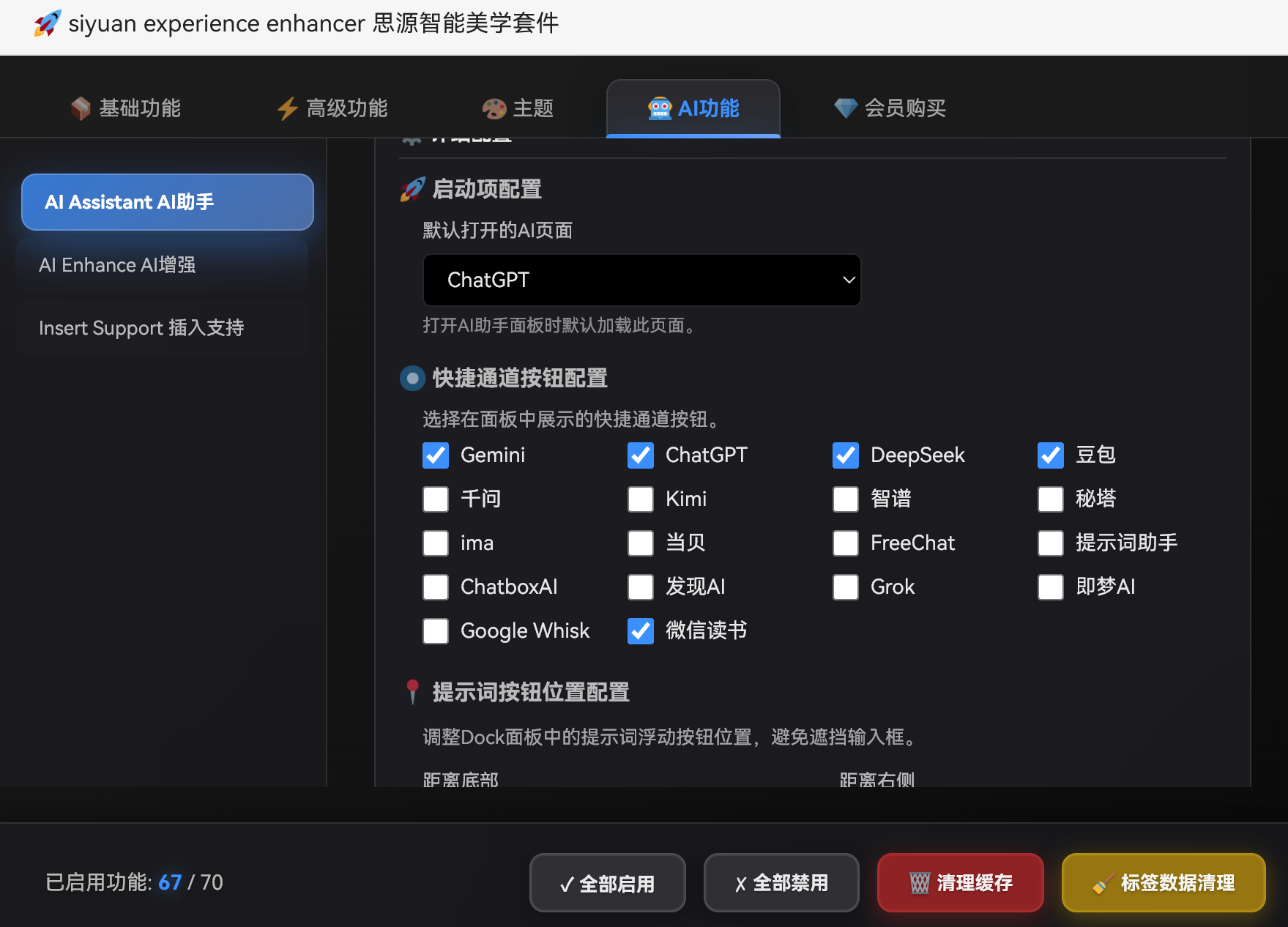Tick the ChatboxAI checkbox
This screenshot has width=1288, height=927.
[436, 587]
